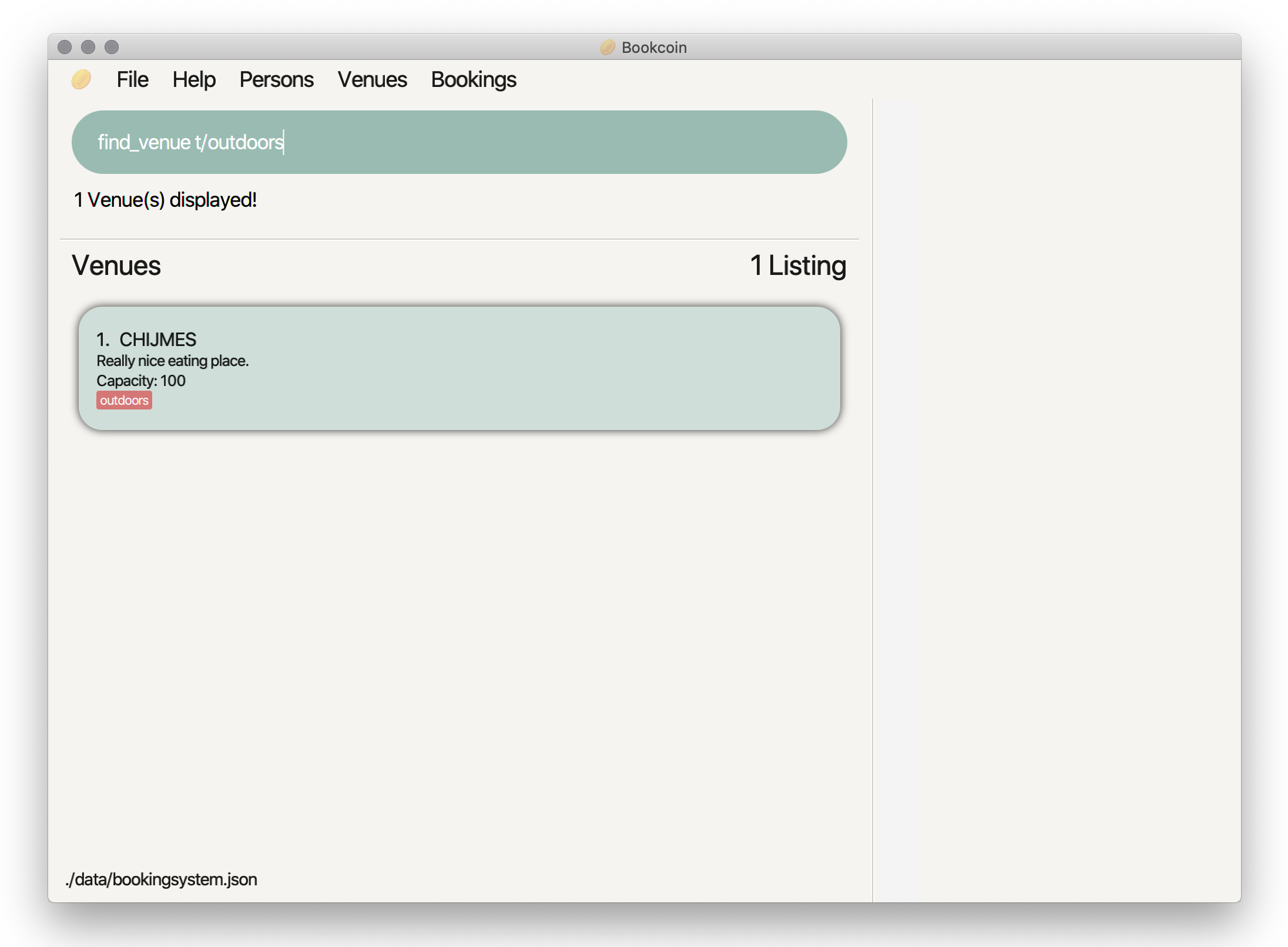This screenshot has height=947, width=1288.
Task: Click 'Really nice eating place.' description
Action: pos(173,361)
